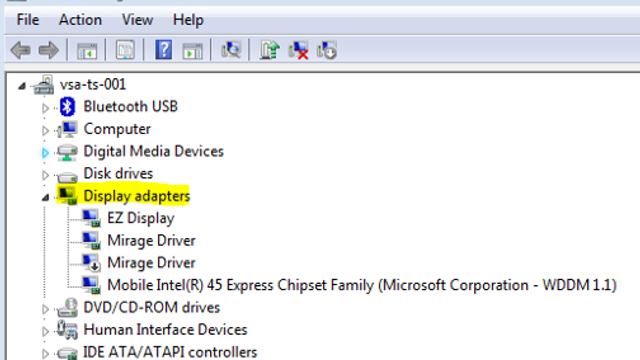Scan for hardware changes icon
Screen dimensions: 640x360
click(231, 50)
